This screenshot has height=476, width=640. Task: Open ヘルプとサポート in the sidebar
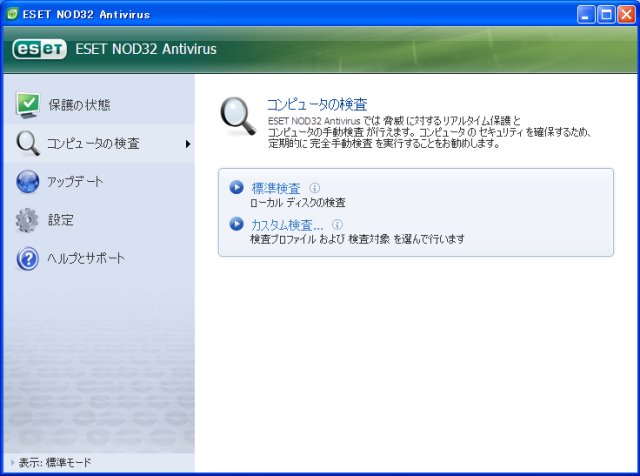pos(99,259)
